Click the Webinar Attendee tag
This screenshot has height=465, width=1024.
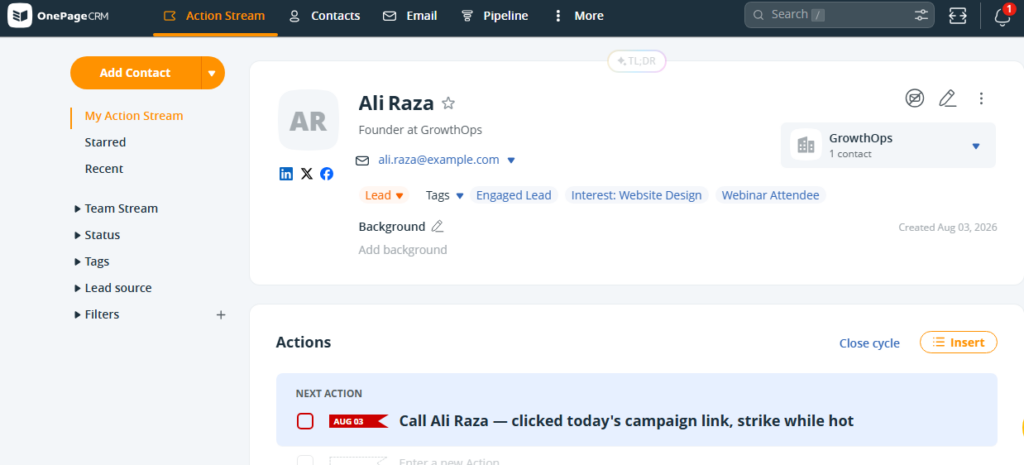[x=771, y=195]
